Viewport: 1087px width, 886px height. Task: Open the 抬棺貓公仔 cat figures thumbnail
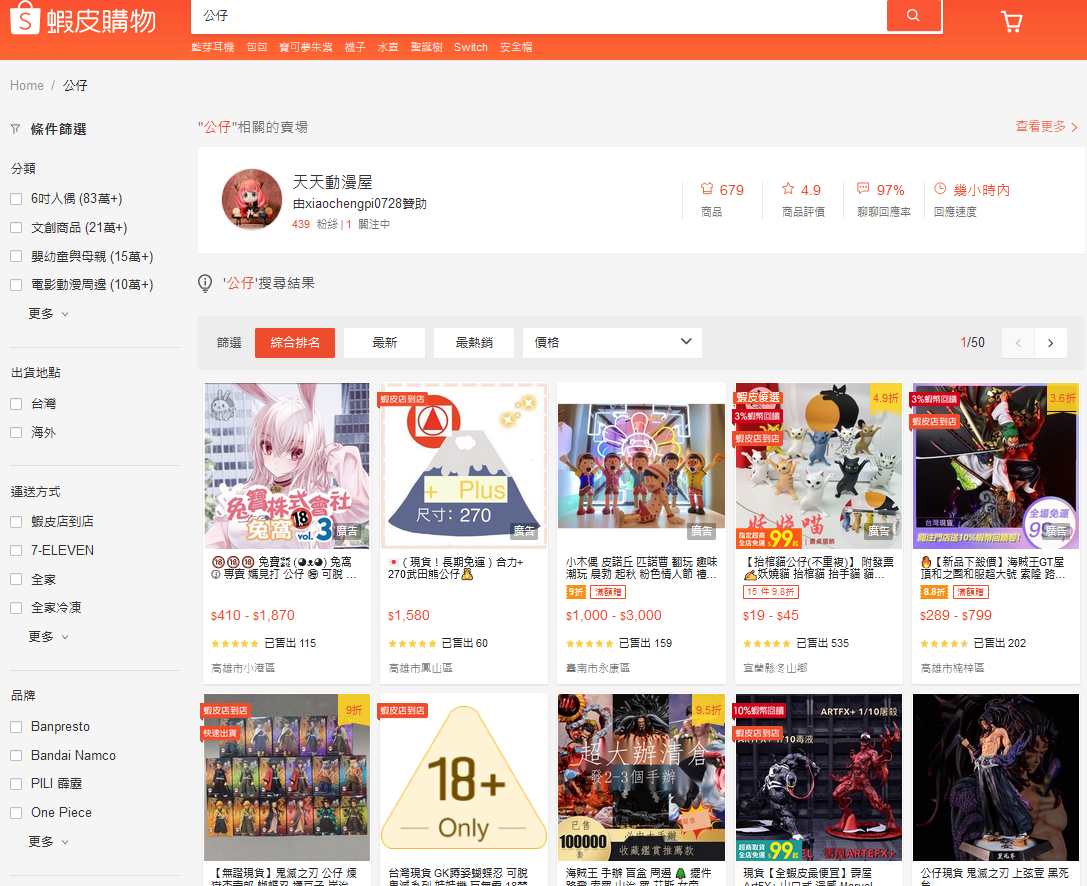click(x=819, y=466)
